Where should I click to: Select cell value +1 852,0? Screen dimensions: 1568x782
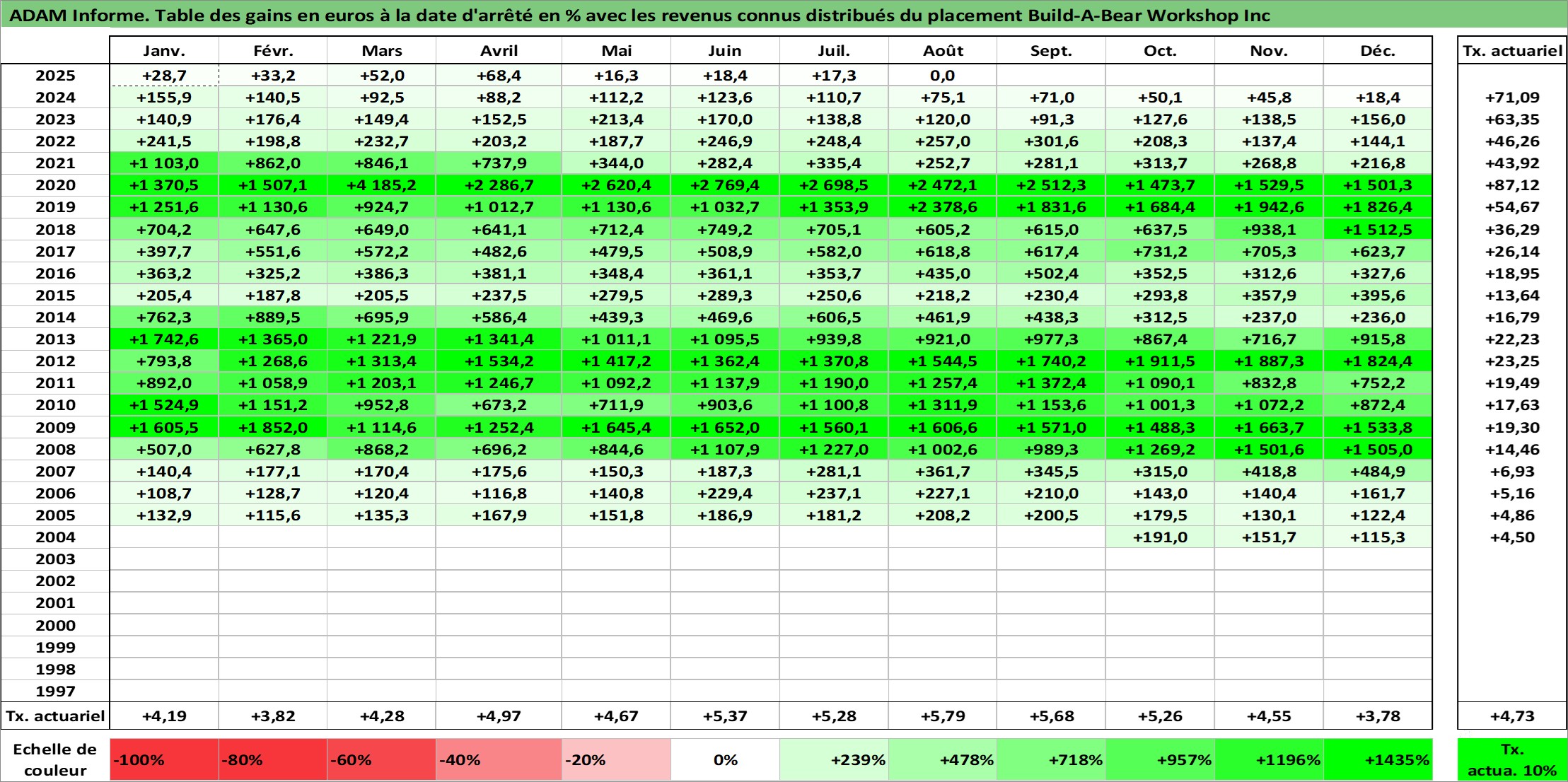pos(273,428)
